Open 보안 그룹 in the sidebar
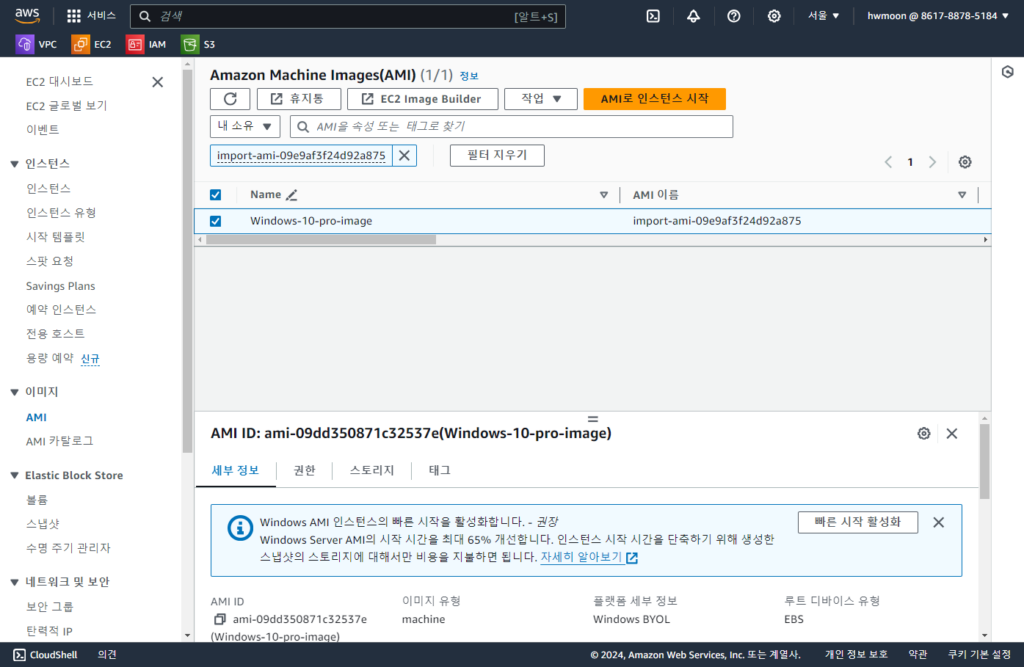The width and height of the screenshot is (1024, 667). click(x=50, y=606)
